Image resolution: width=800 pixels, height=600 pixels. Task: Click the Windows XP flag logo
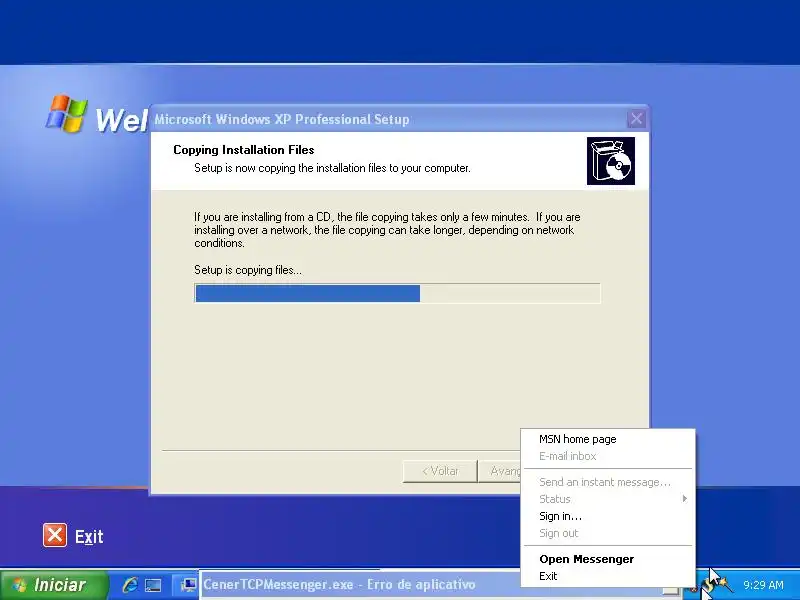click(66, 113)
